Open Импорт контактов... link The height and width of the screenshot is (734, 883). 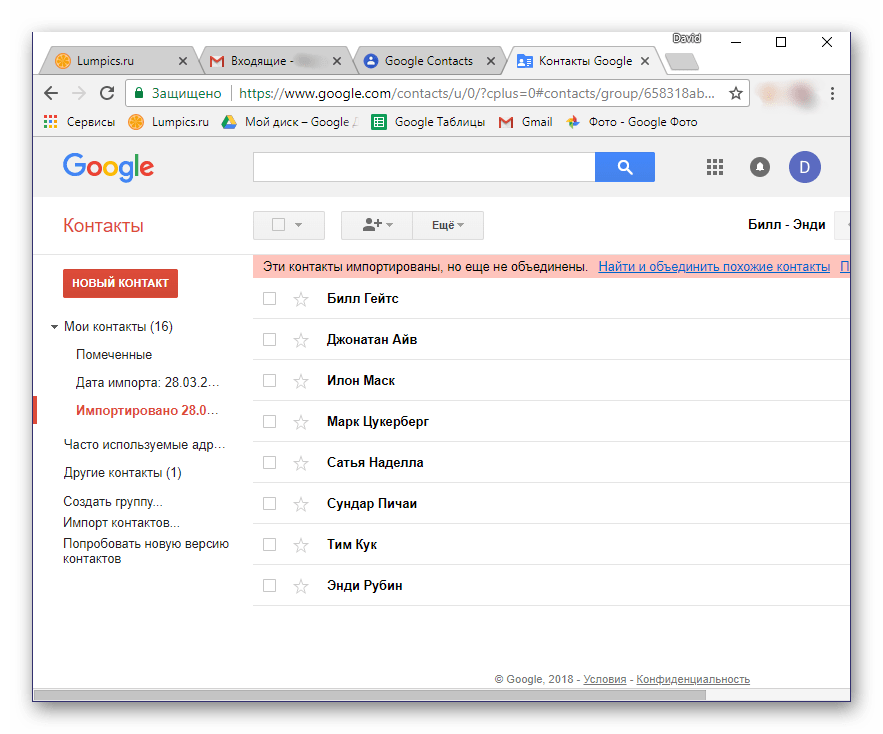coord(121,523)
